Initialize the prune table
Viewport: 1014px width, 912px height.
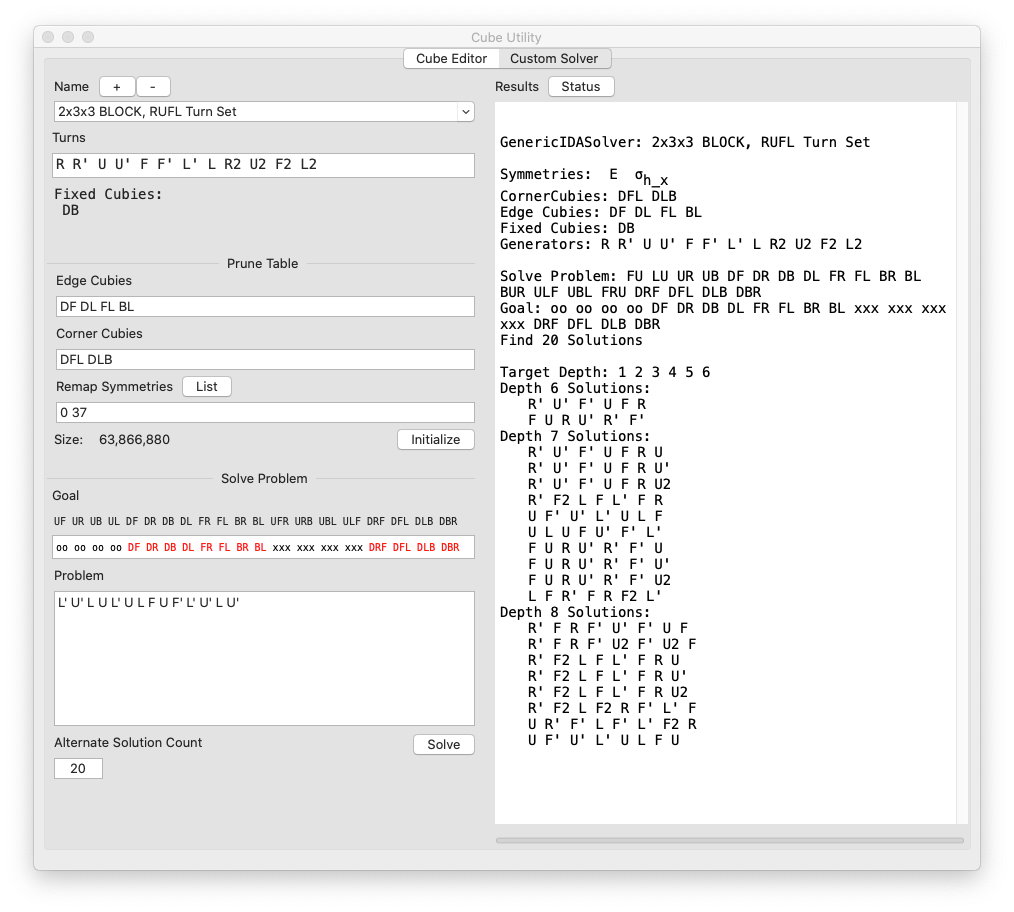pos(436,440)
